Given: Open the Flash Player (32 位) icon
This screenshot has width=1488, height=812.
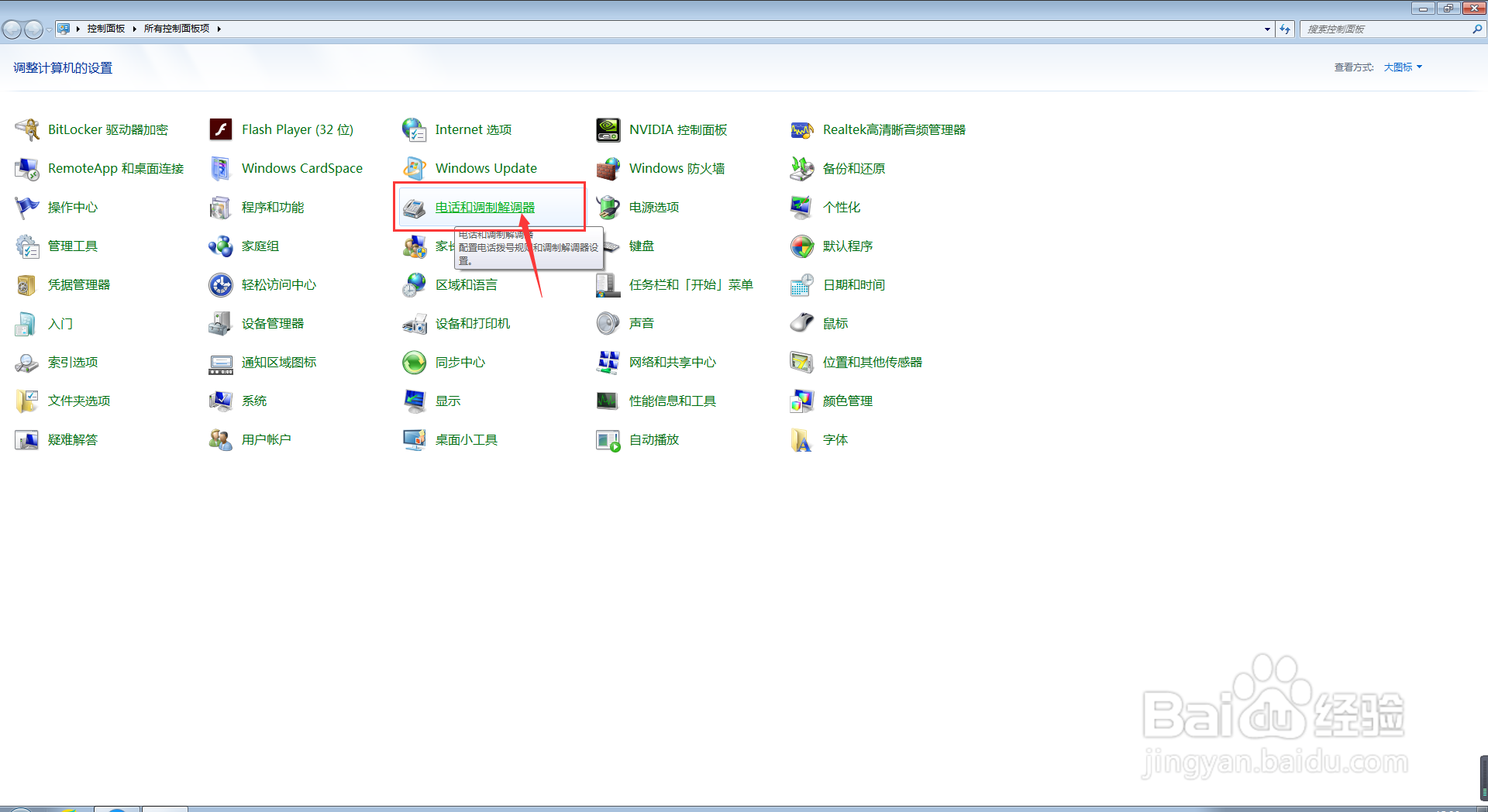Looking at the screenshot, I should pyautogui.click(x=221, y=129).
